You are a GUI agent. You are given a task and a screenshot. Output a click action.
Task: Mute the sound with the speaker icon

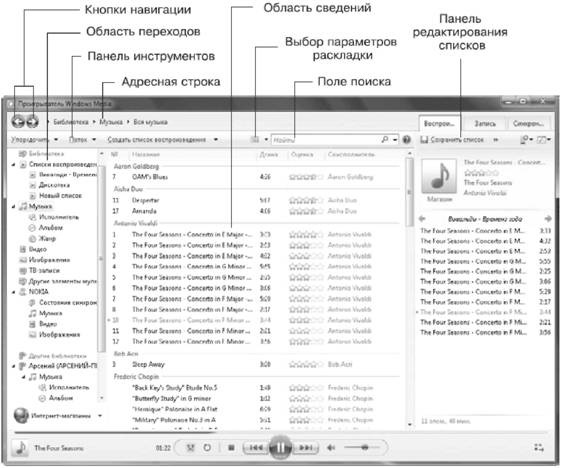coord(331,447)
